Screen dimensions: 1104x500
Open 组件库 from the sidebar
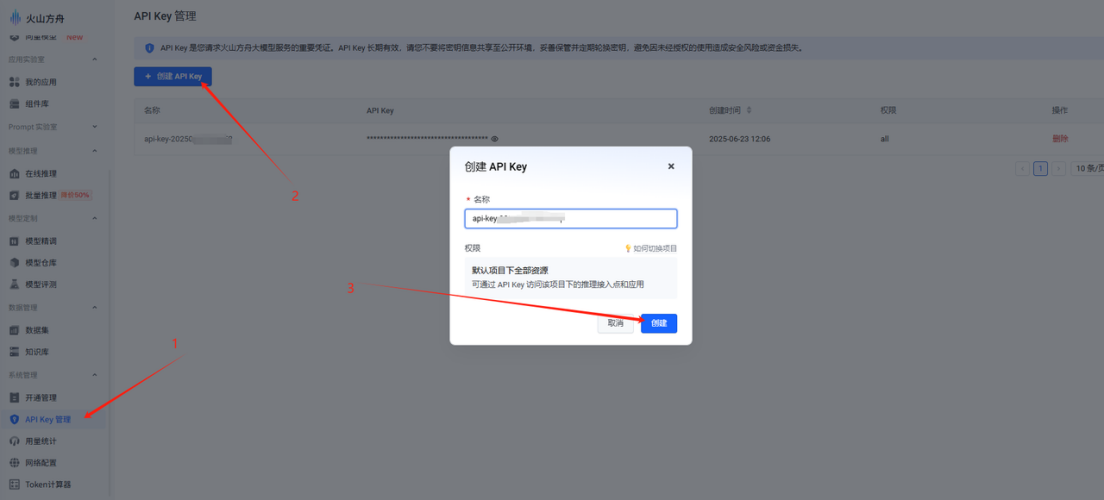coord(37,104)
